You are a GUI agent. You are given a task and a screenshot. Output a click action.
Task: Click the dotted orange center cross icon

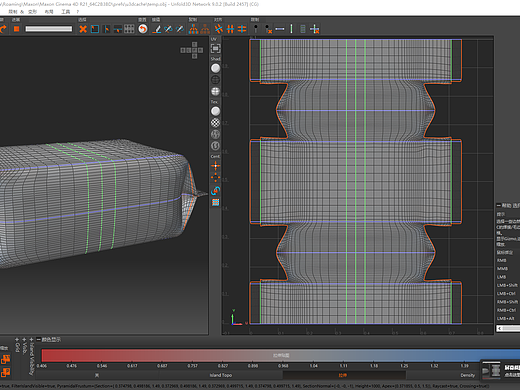216,177
